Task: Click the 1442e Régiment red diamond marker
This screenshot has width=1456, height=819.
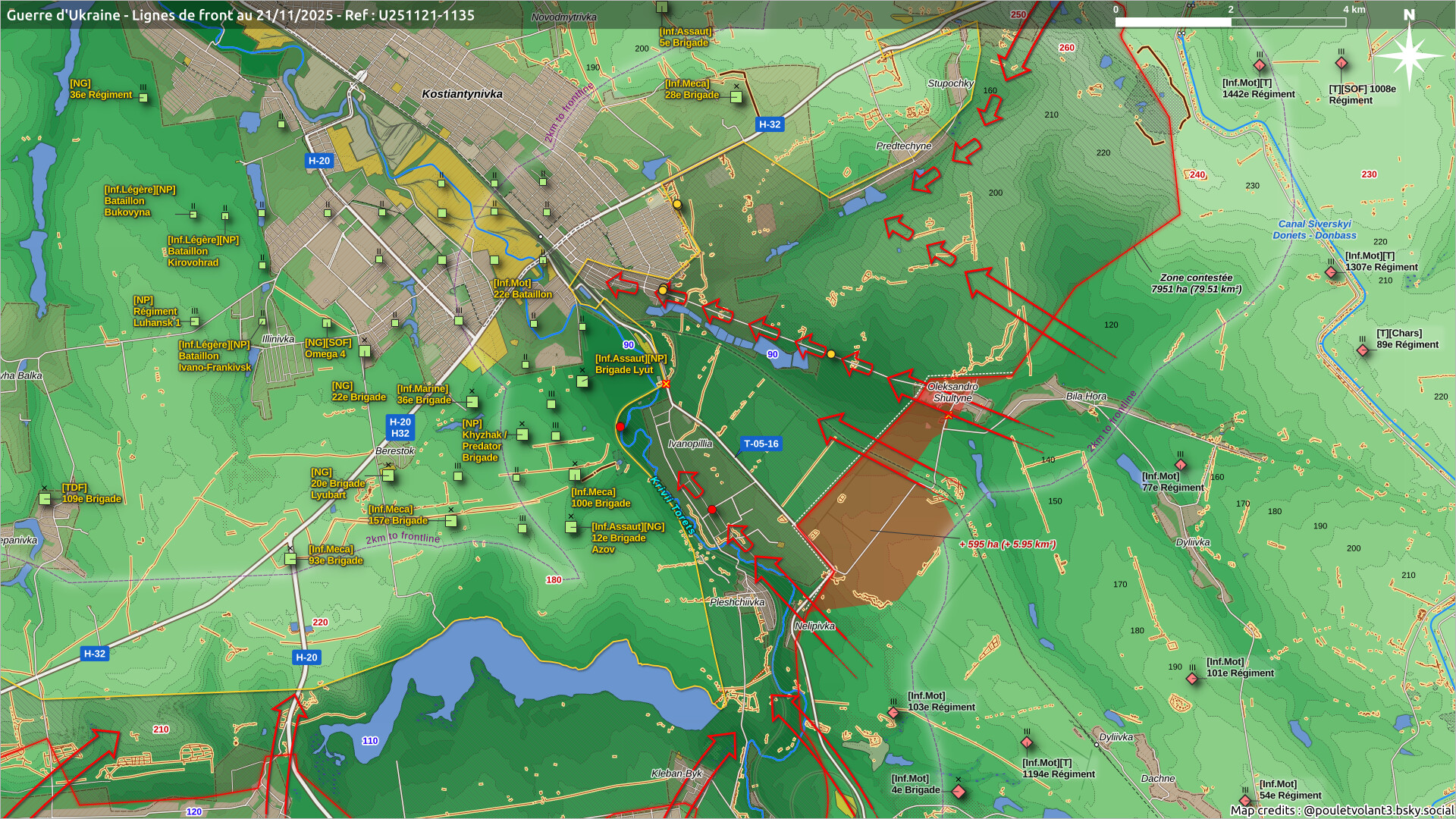Action: tap(1260, 65)
